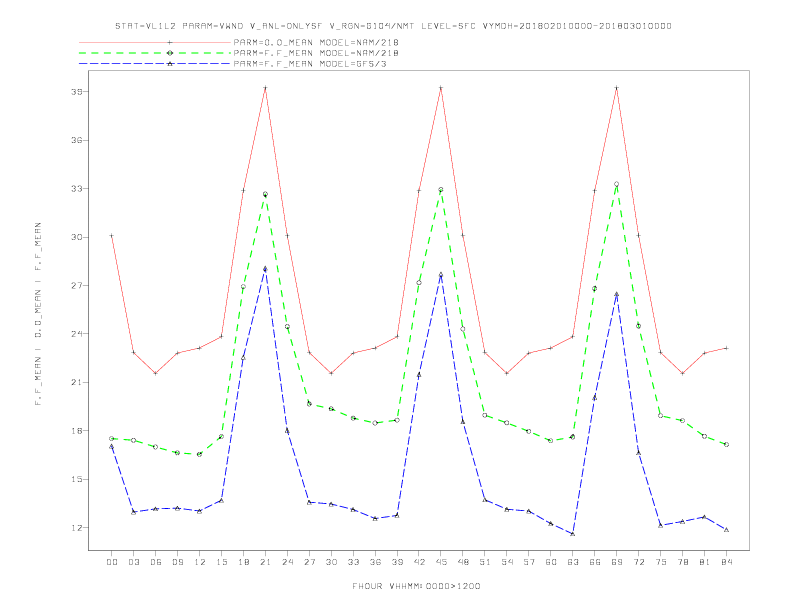Click x-axis tick label 78
This screenshot has height=612, width=792.
click(683, 562)
